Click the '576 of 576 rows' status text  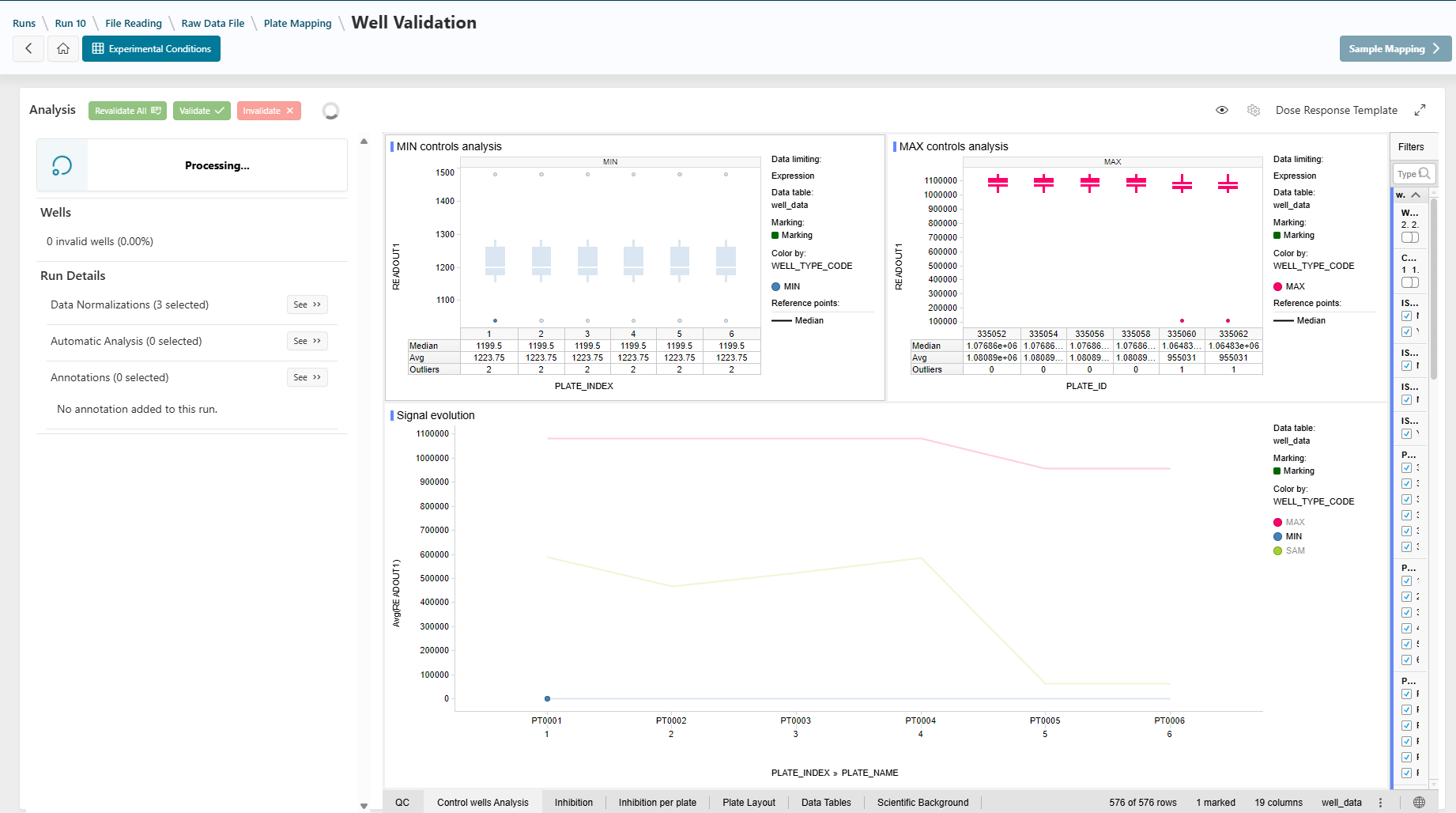pos(1142,802)
